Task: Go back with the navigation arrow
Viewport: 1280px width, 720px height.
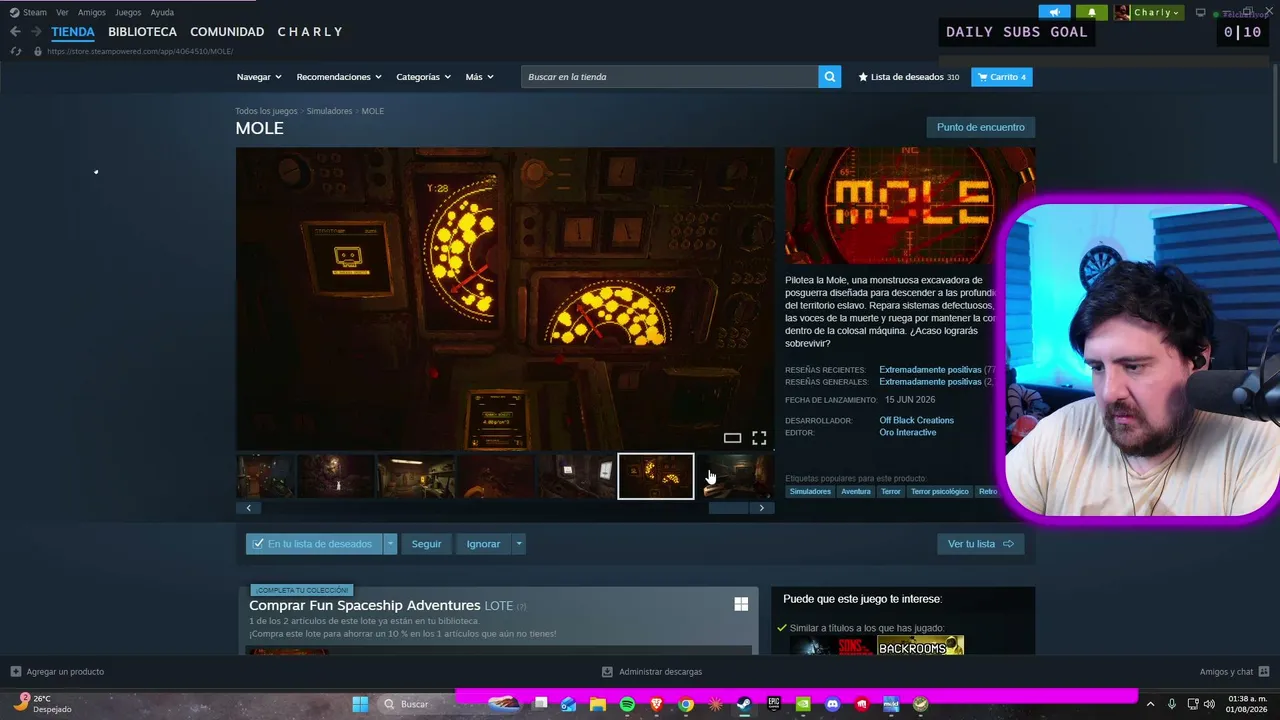Action: (x=15, y=32)
